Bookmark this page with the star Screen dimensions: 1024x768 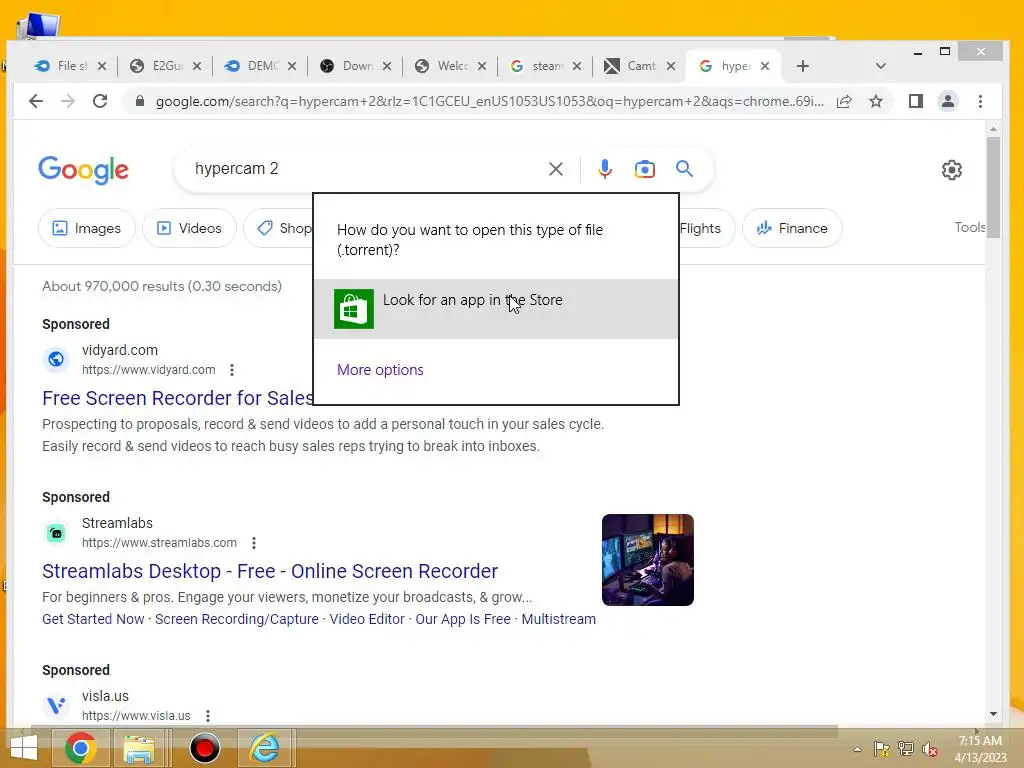876,101
